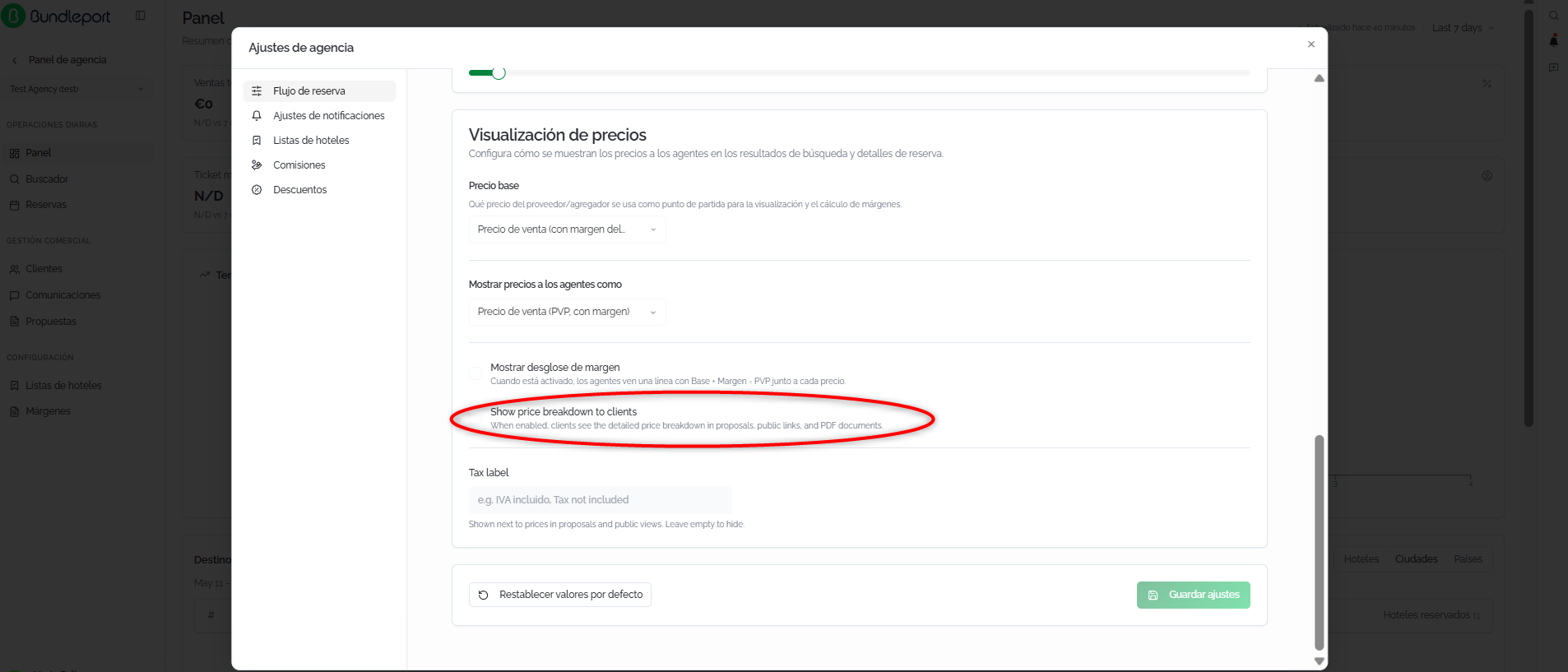Open Listas de hoteles section in the dialog
1568x672 pixels.
319,141
